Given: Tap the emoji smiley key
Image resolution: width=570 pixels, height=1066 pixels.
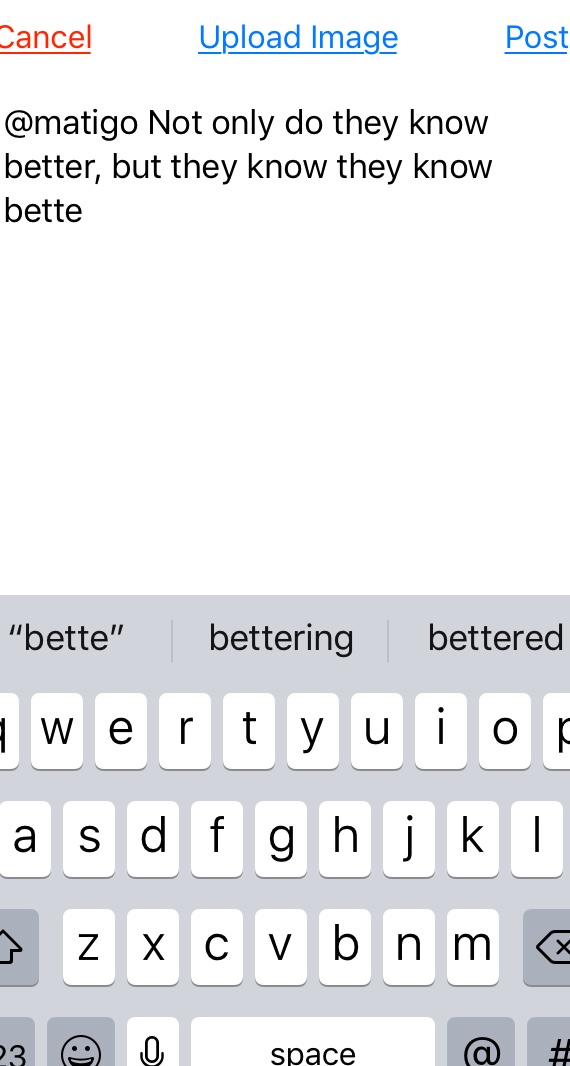Looking at the screenshot, I should point(81,1043).
